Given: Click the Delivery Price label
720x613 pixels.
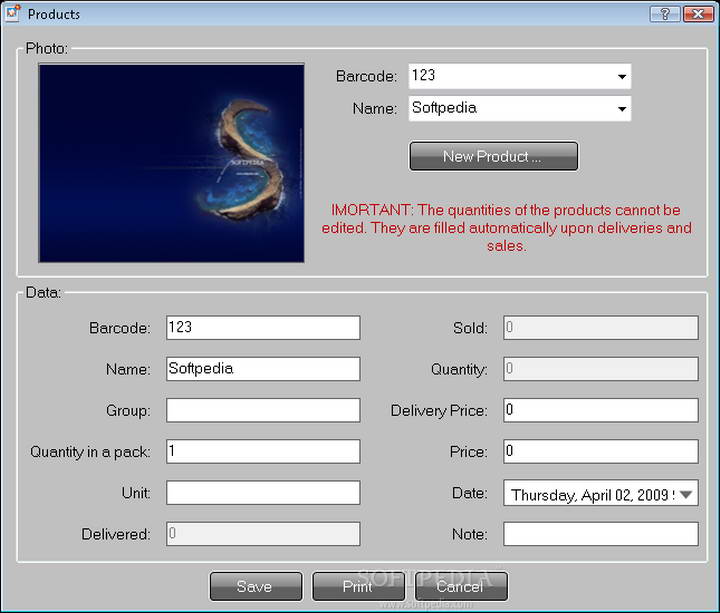Looking at the screenshot, I should (x=439, y=411).
